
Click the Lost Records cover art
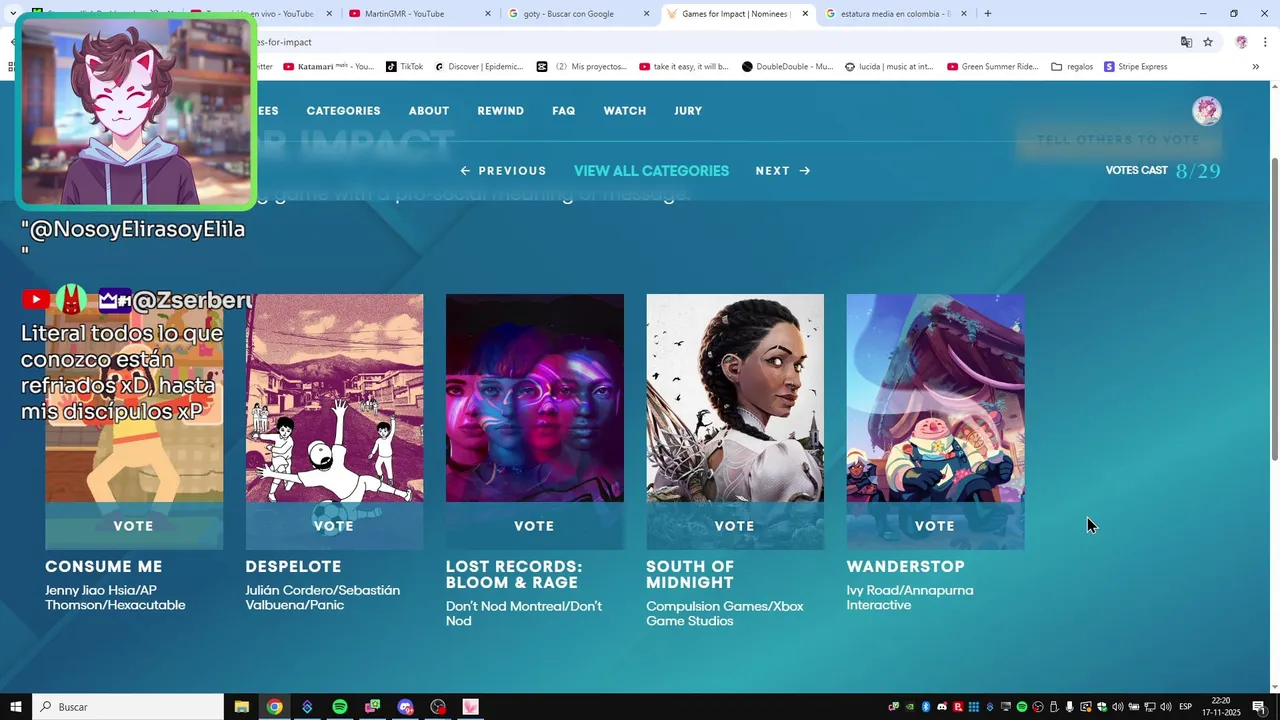pos(534,398)
